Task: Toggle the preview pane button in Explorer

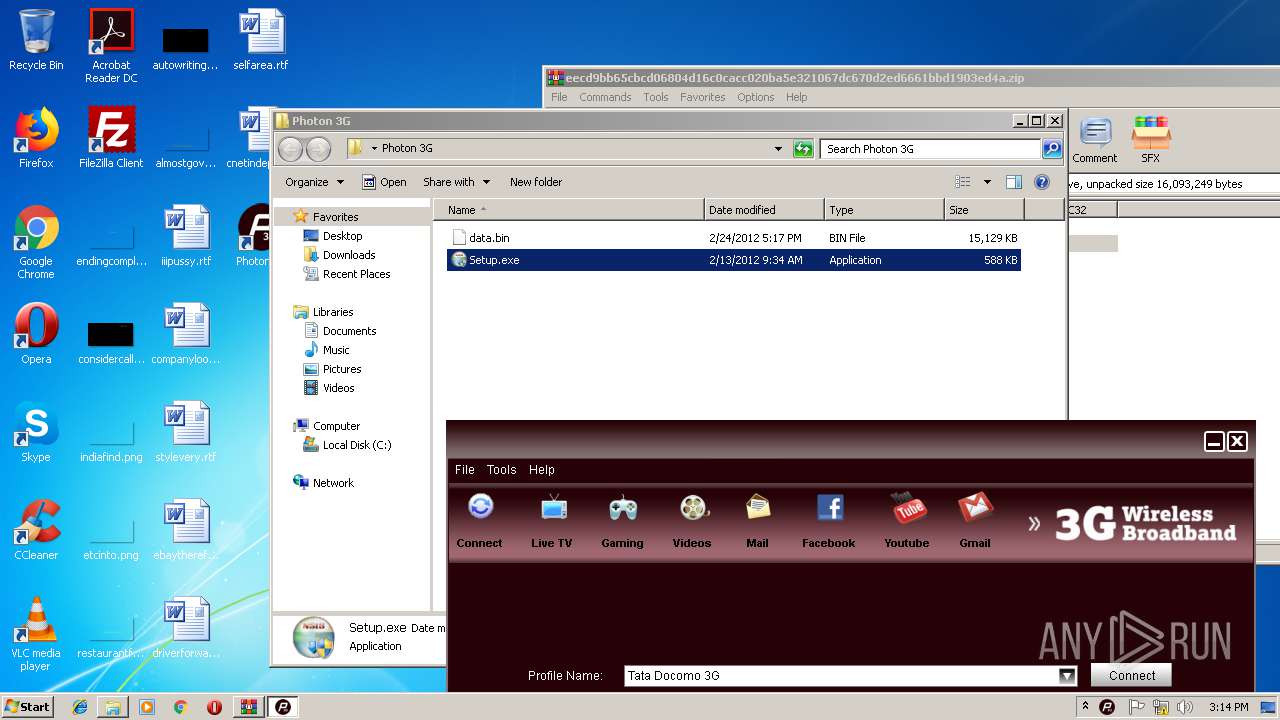Action: 1014,182
